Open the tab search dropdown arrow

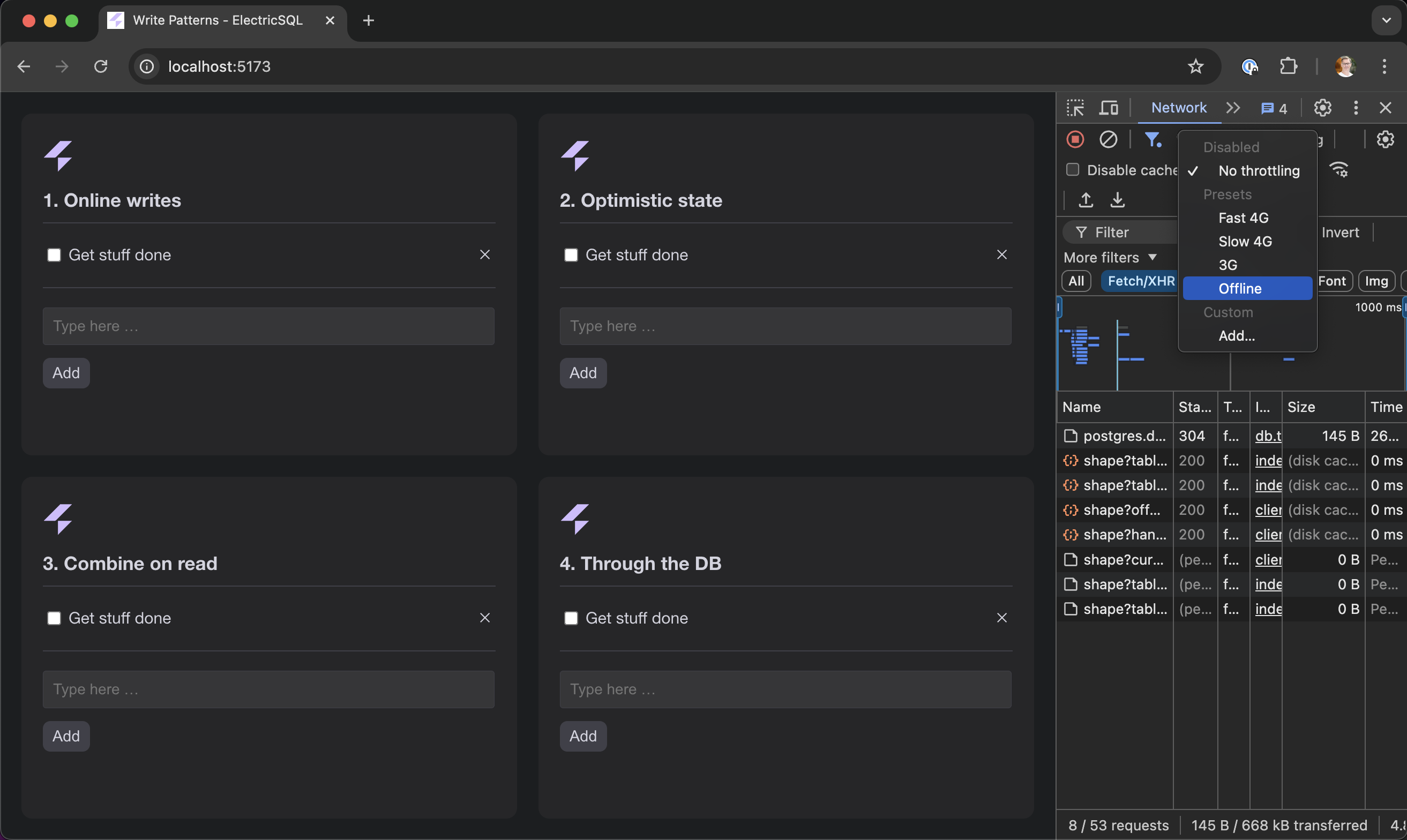click(1386, 20)
